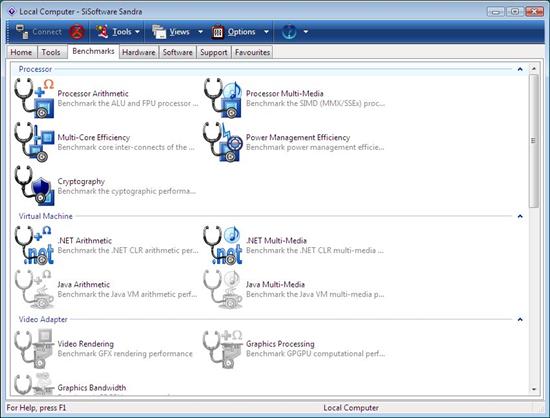Open the Tools toolbar dropdown
Screen dimensions: 550x418
click(119, 32)
